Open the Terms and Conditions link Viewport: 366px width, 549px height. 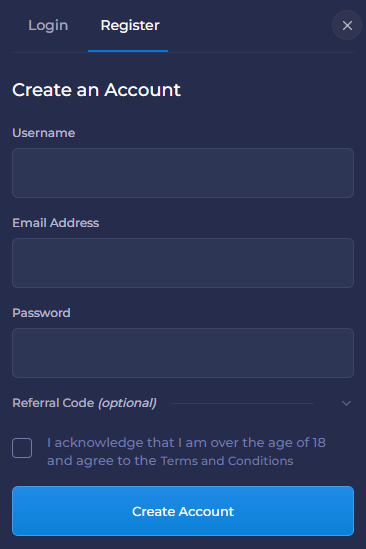pos(227,461)
